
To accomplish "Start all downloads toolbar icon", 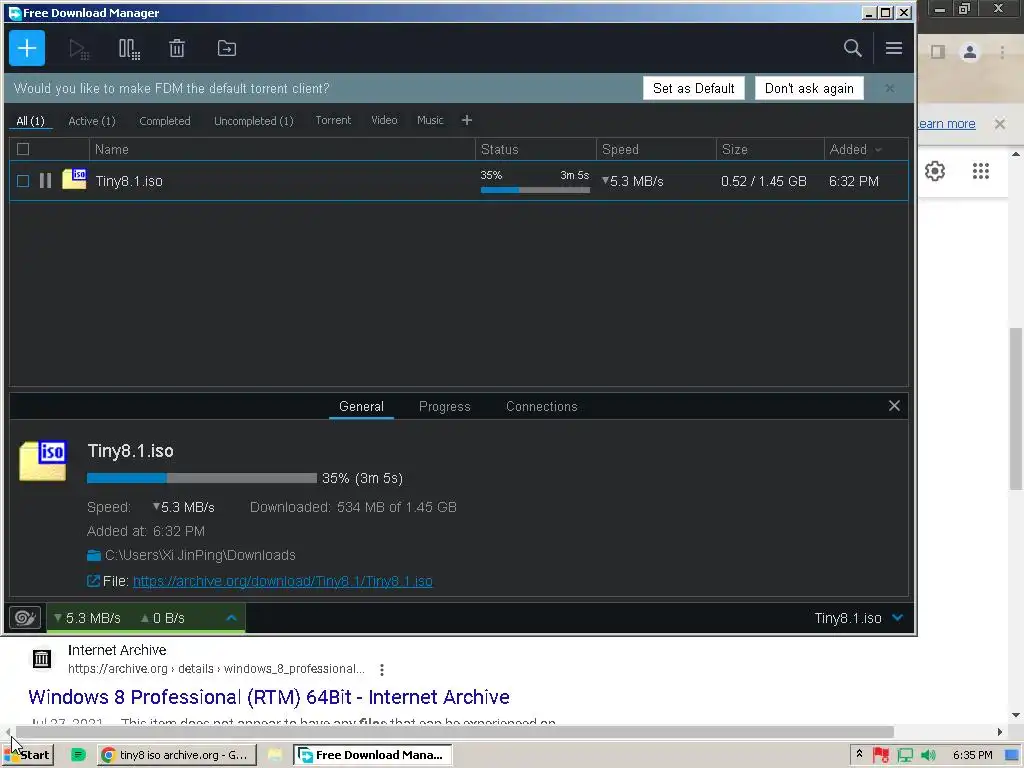I will [x=79, y=49].
